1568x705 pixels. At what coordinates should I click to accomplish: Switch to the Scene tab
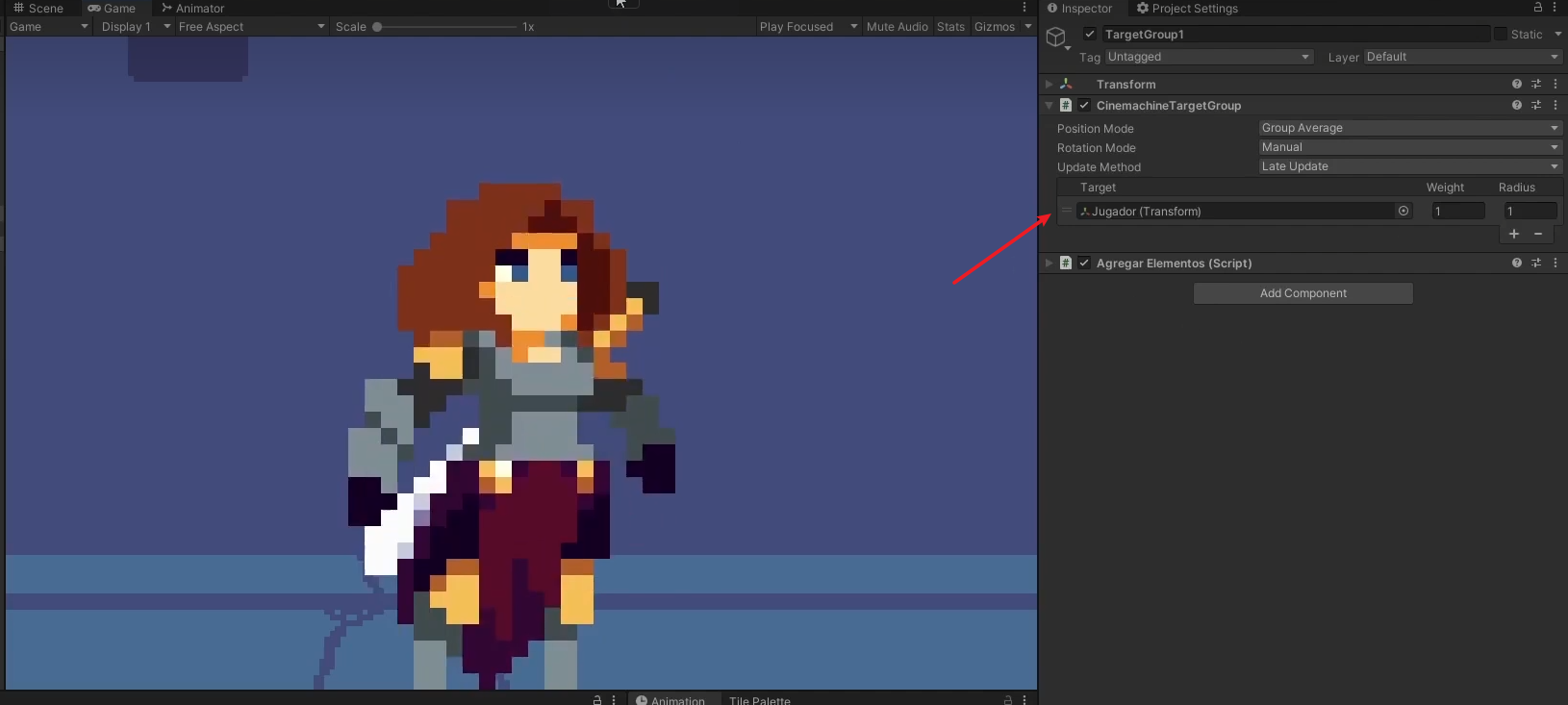tap(38, 8)
